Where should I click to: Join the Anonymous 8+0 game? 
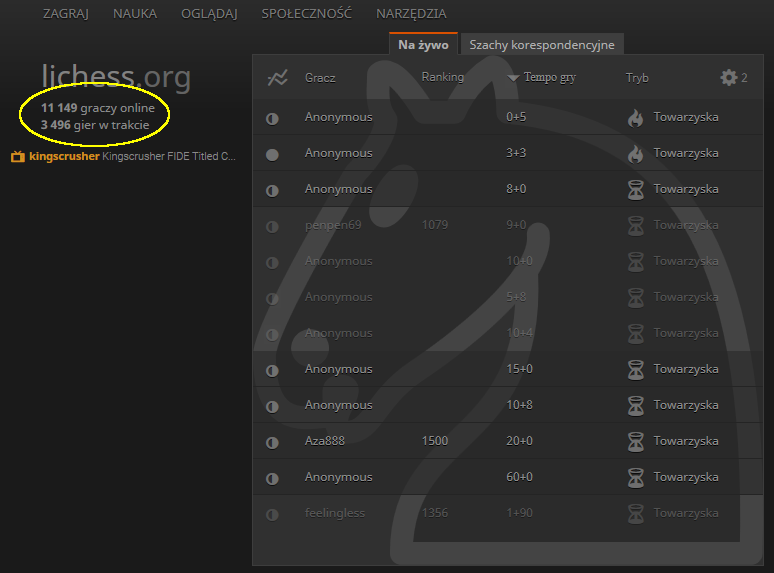tap(507, 190)
